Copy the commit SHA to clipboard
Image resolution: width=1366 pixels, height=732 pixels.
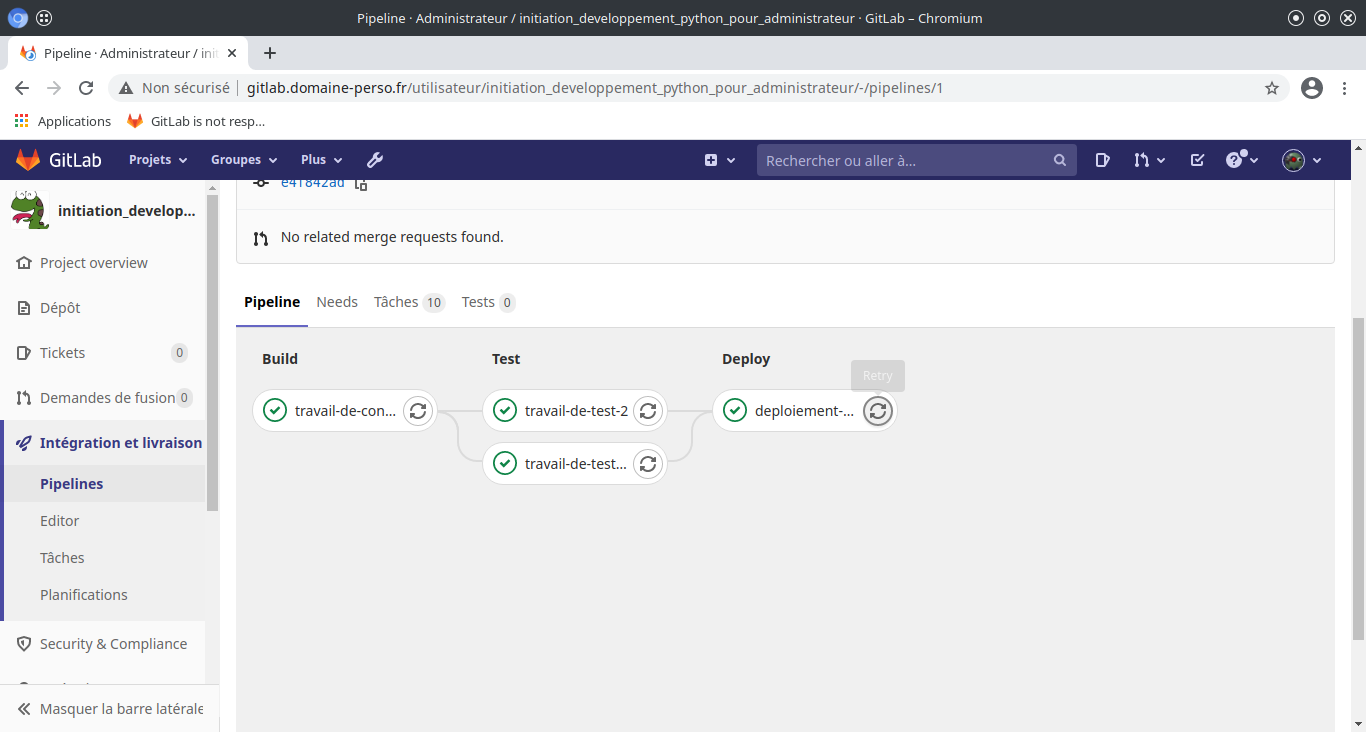(x=361, y=184)
